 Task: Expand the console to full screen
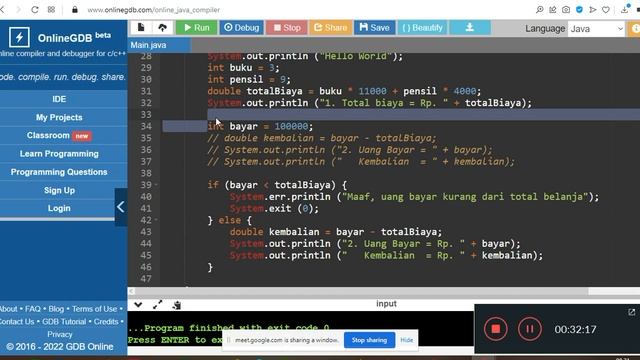click(x=158, y=305)
